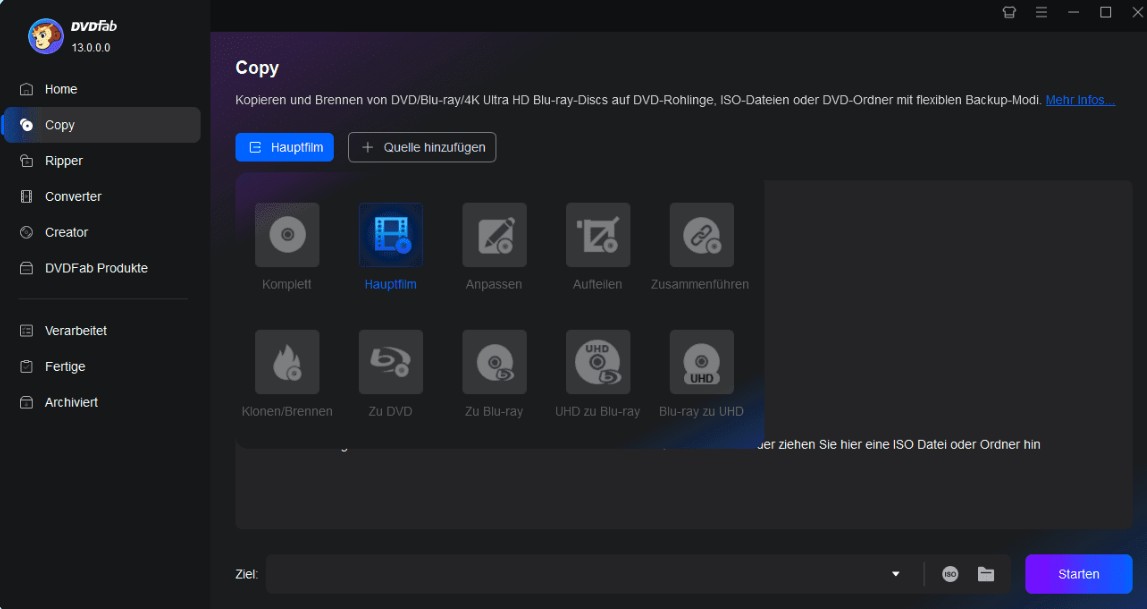
Task: Open the skin/theme shirt icon
Action: 1009,12
